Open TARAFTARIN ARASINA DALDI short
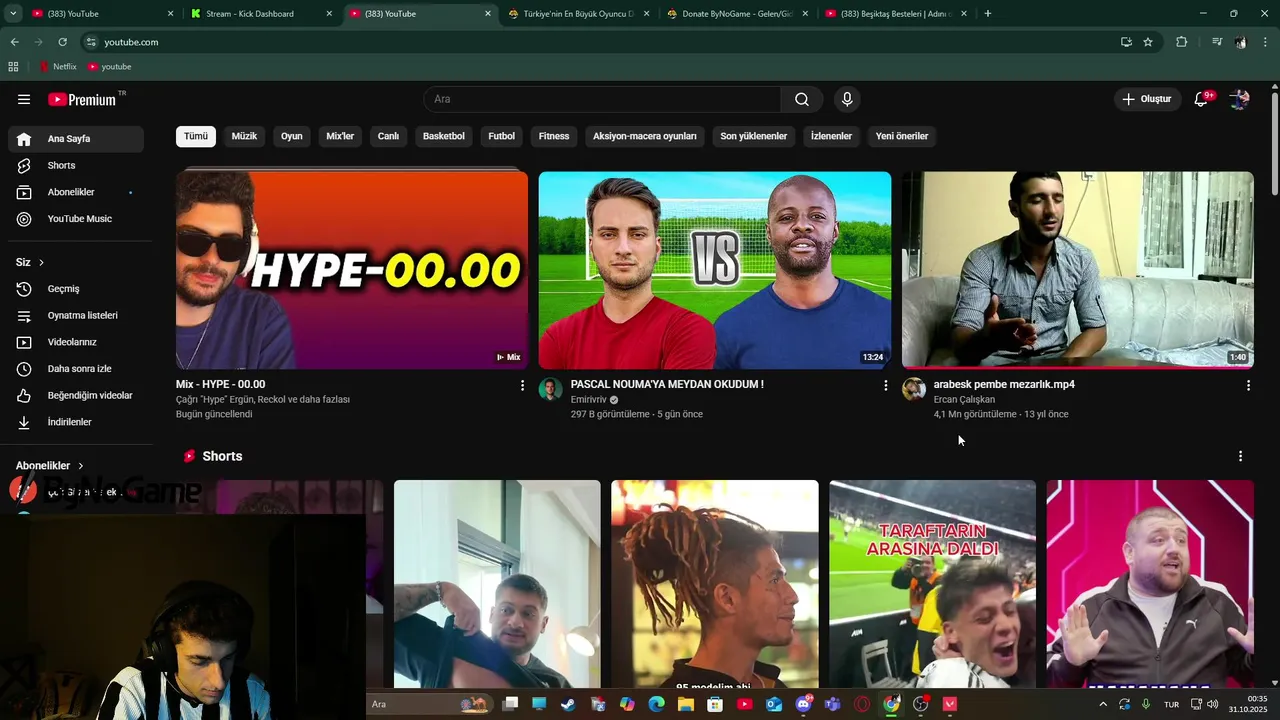This screenshot has height=720, width=1280. (x=933, y=584)
